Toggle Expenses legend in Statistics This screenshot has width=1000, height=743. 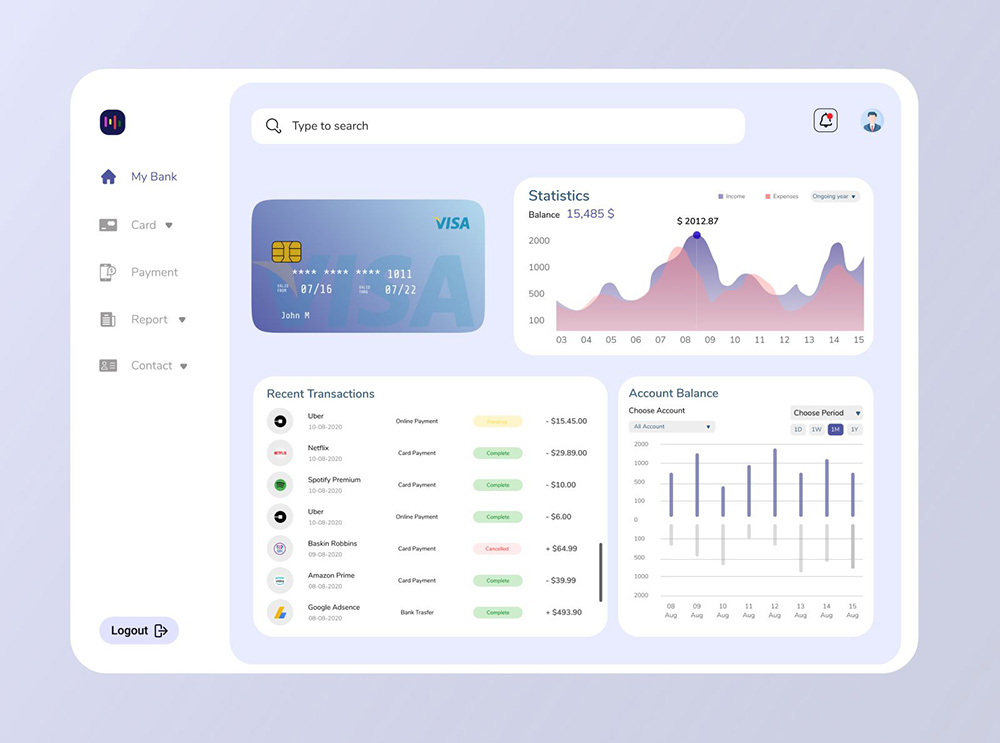(782, 196)
